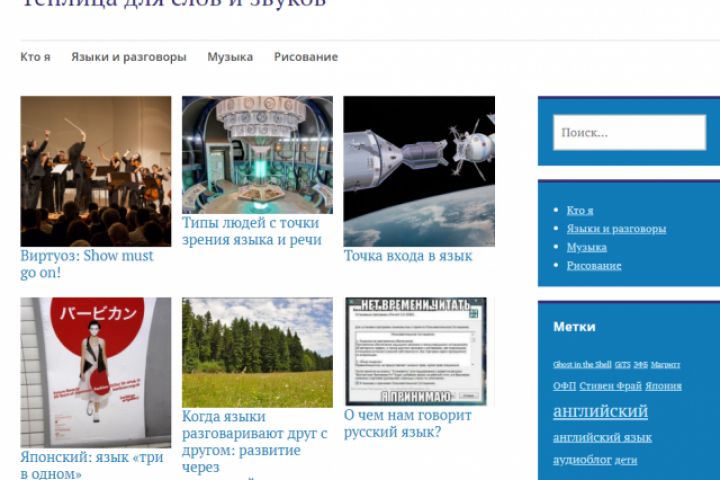Select the 'дети' tag
Image resolution: width=720 pixels, height=480 pixels.
(625, 460)
